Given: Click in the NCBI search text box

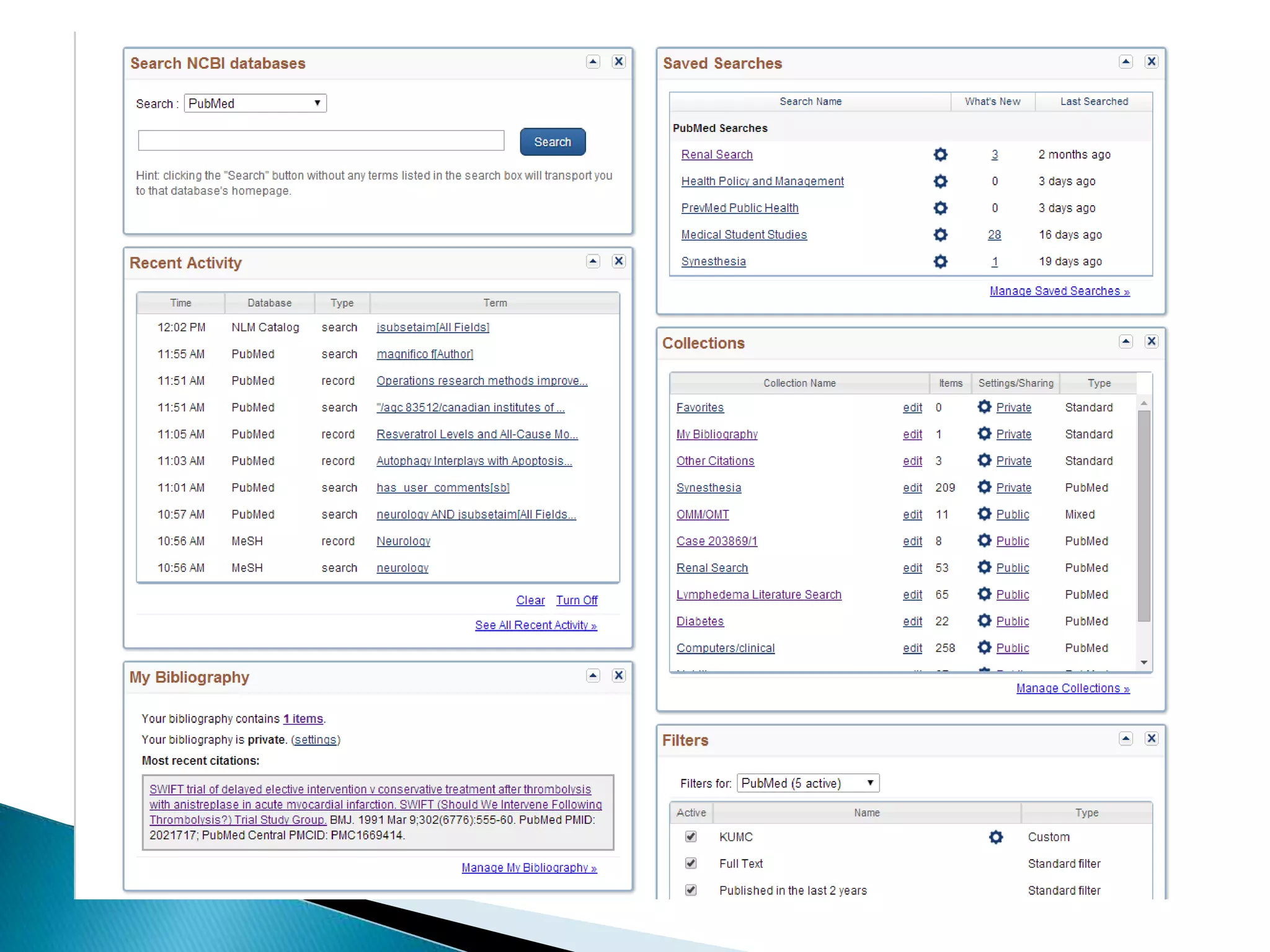Looking at the screenshot, I should pos(321,141).
